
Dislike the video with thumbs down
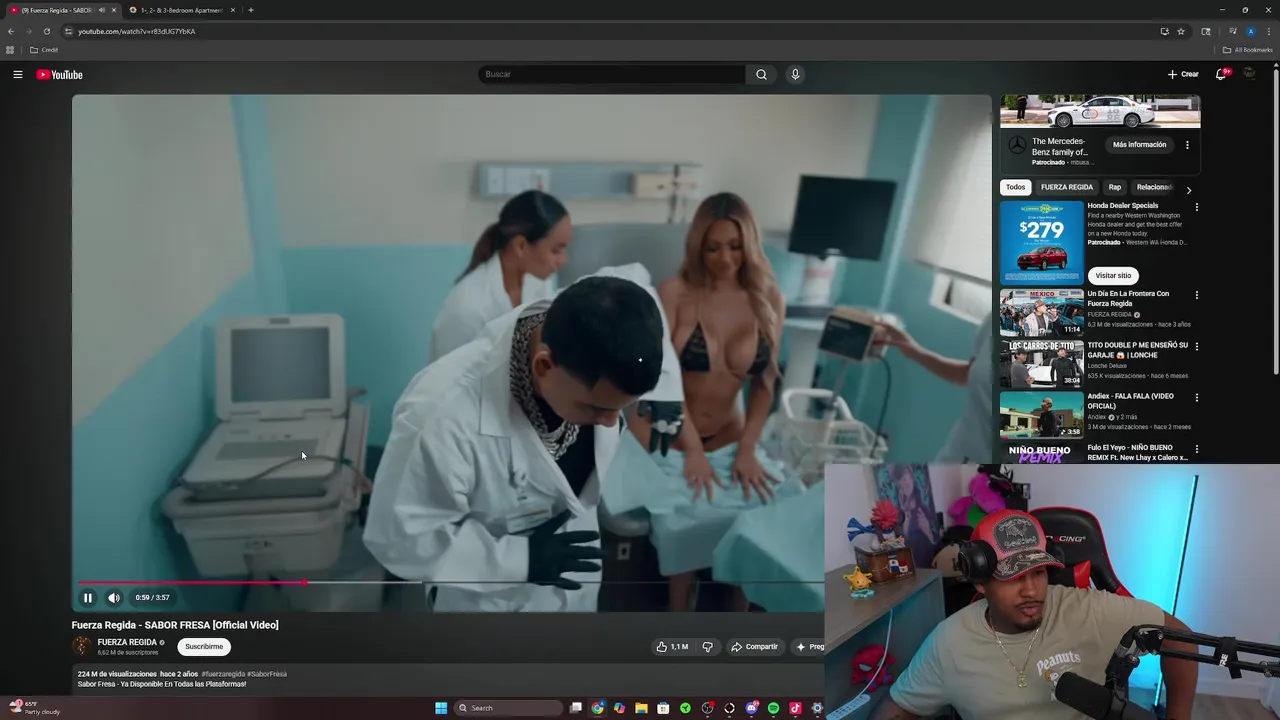[x=707, y=647]
